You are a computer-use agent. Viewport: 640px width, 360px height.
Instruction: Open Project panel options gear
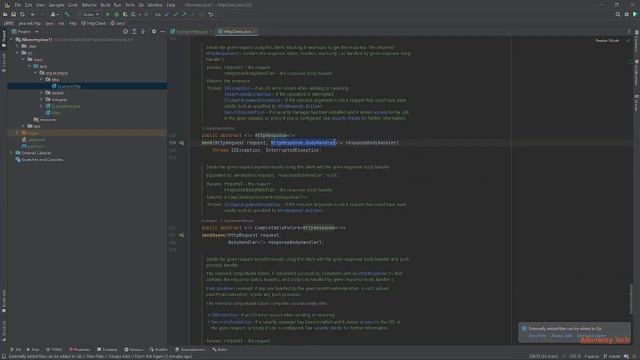pyautogui.click(x=154, y=31)
